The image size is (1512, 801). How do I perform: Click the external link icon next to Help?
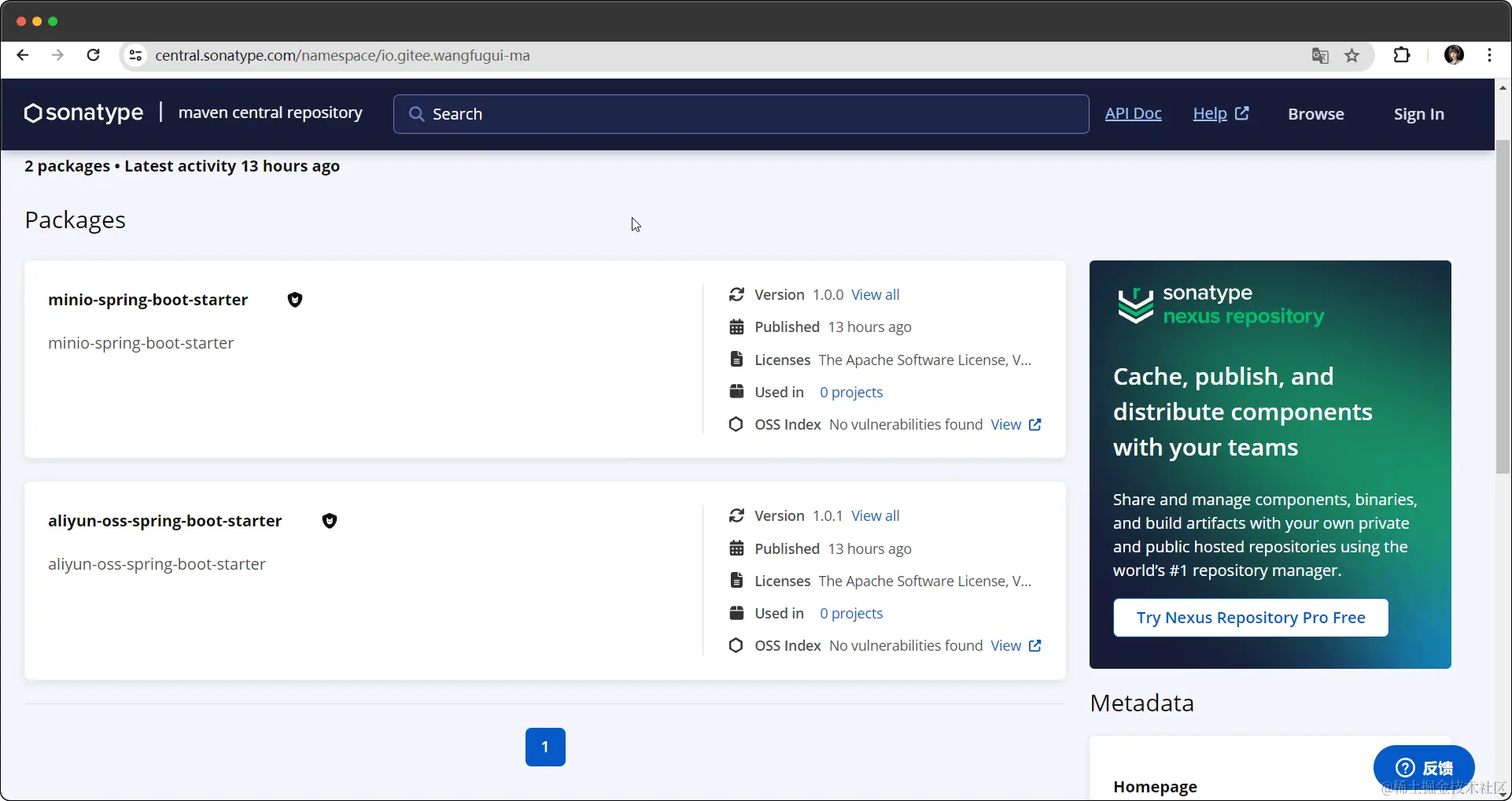click(x=1242, y=113)
